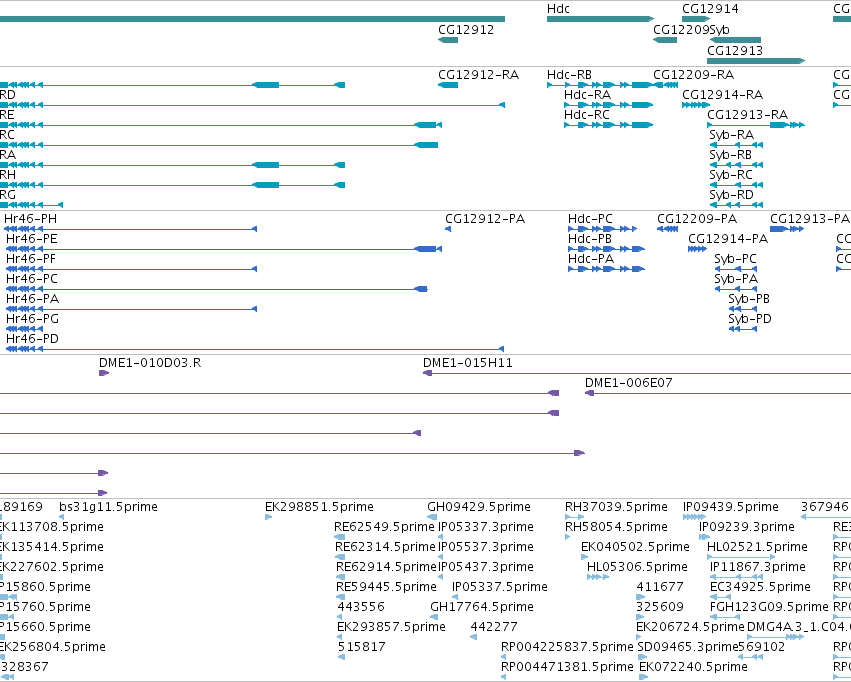The width and height of the screenshot is (851, 682).
Task: Open EST IP09439.5prime
Action: click(x=731, y=507)
